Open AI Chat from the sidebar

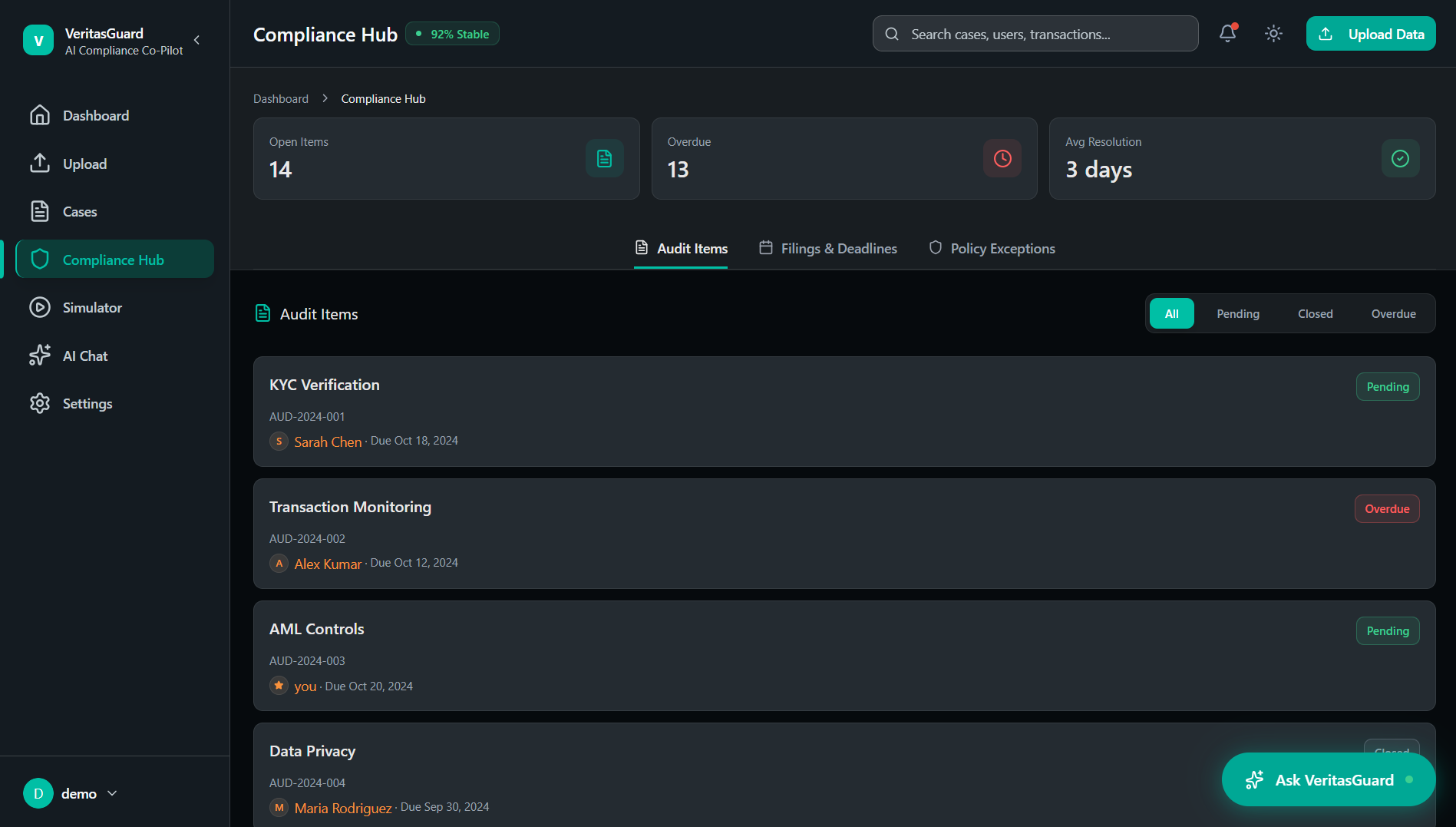click(x=114, y=356)
